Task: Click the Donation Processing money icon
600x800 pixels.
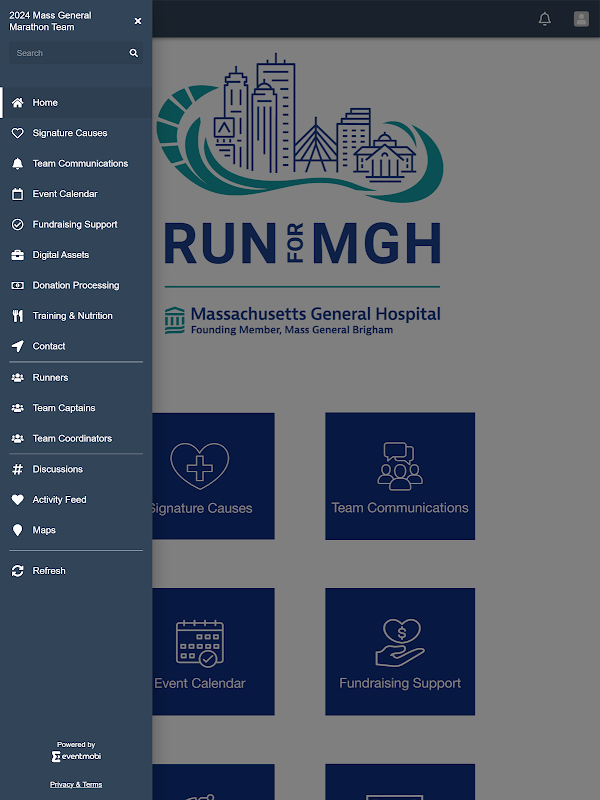Action: pyautogui.click(x=17, y=286)
